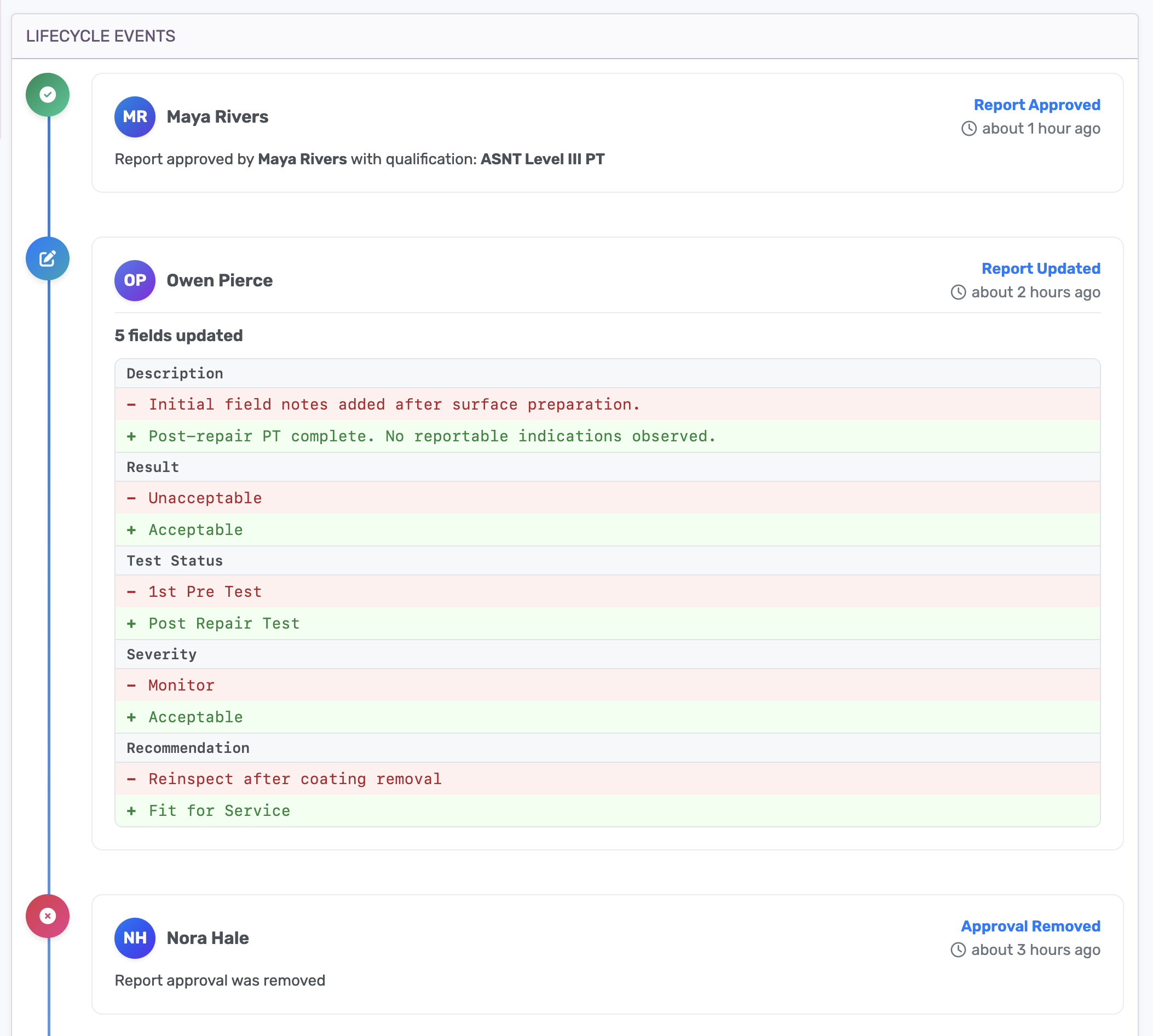The image size is (1153, 1036).
Task: Click the added 'Acceptable' line under Severity
Action: coord(607,717)
